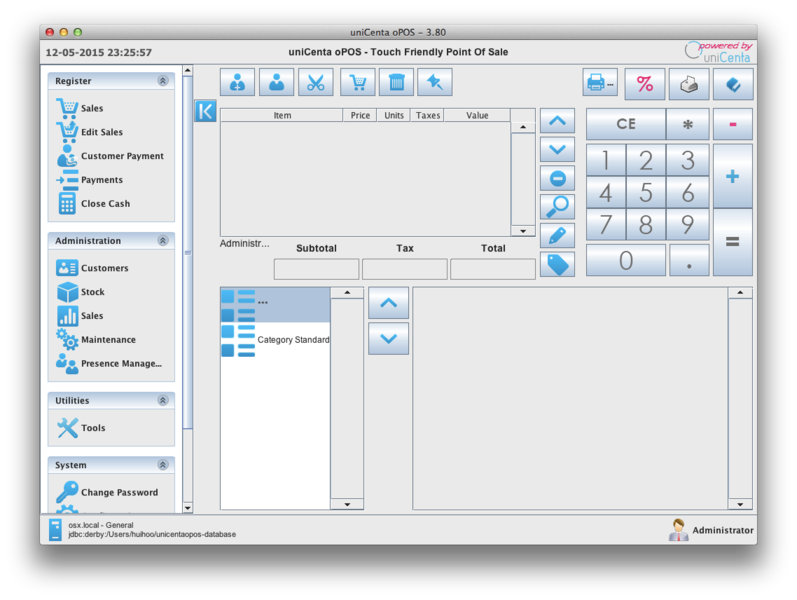
Task: Click the category list down arrow button
Action: 388,339
